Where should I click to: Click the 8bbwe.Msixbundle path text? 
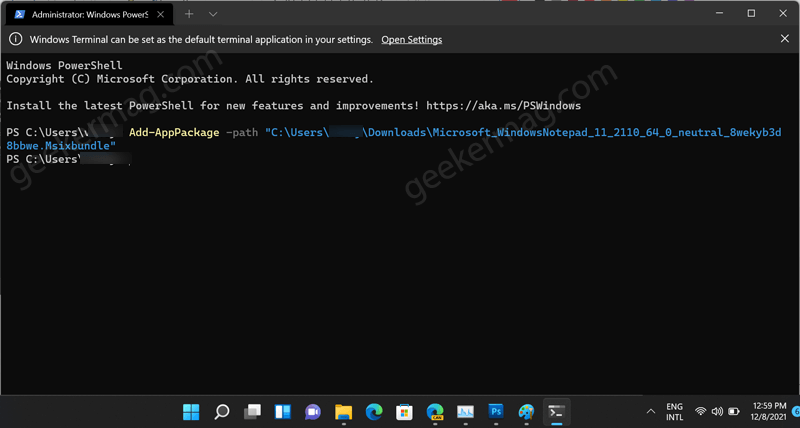pyautogui.click(x=61, y=146)
